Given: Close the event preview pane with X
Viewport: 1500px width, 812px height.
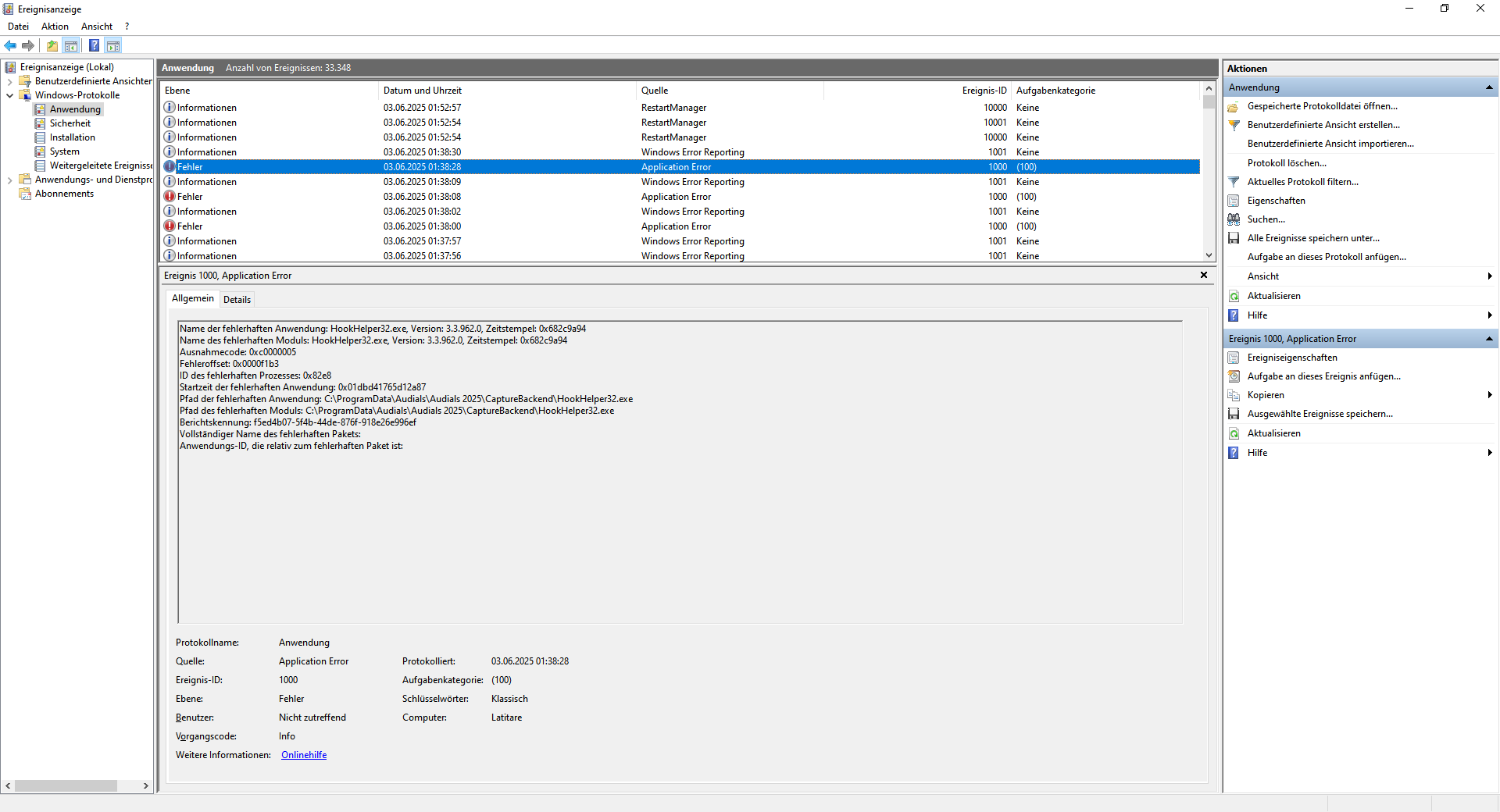Looking at the screenshot, I should (1204, 275).
